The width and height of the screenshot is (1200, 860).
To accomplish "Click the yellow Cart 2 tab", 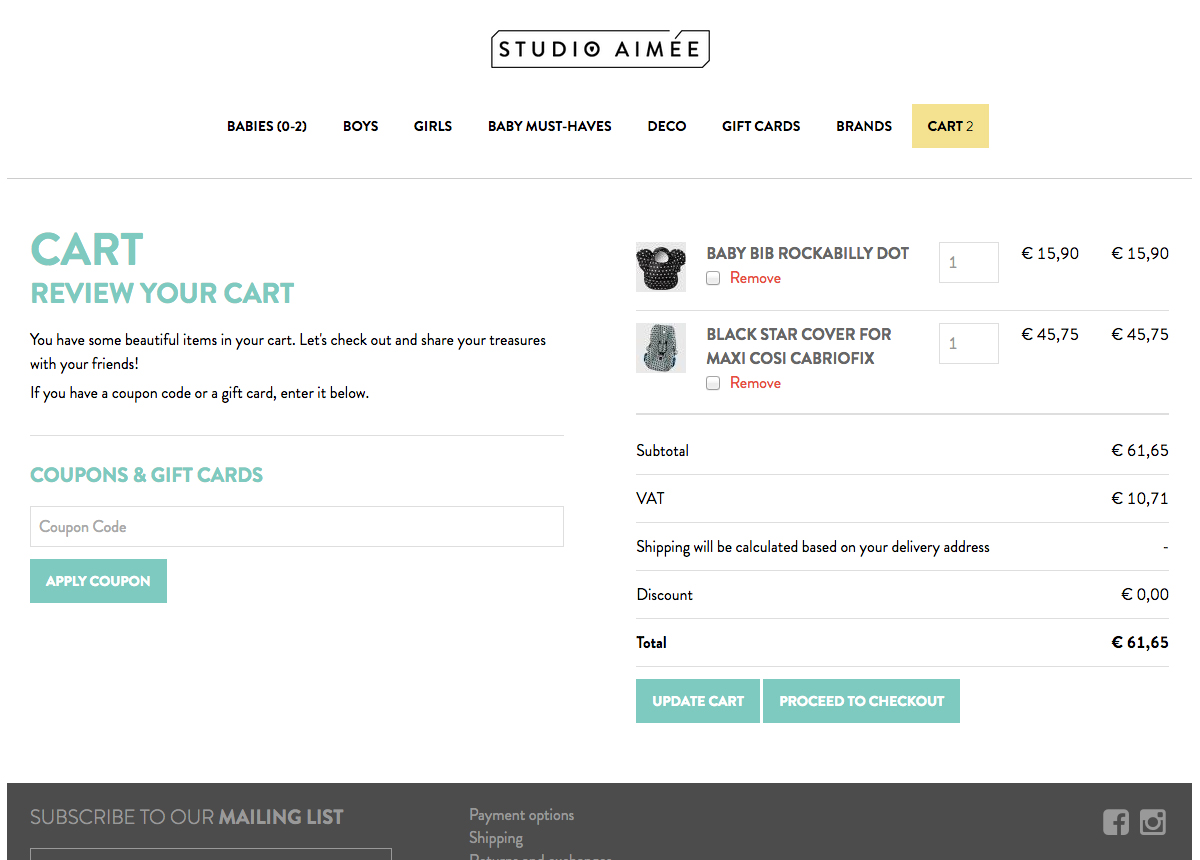I will 950,126.
